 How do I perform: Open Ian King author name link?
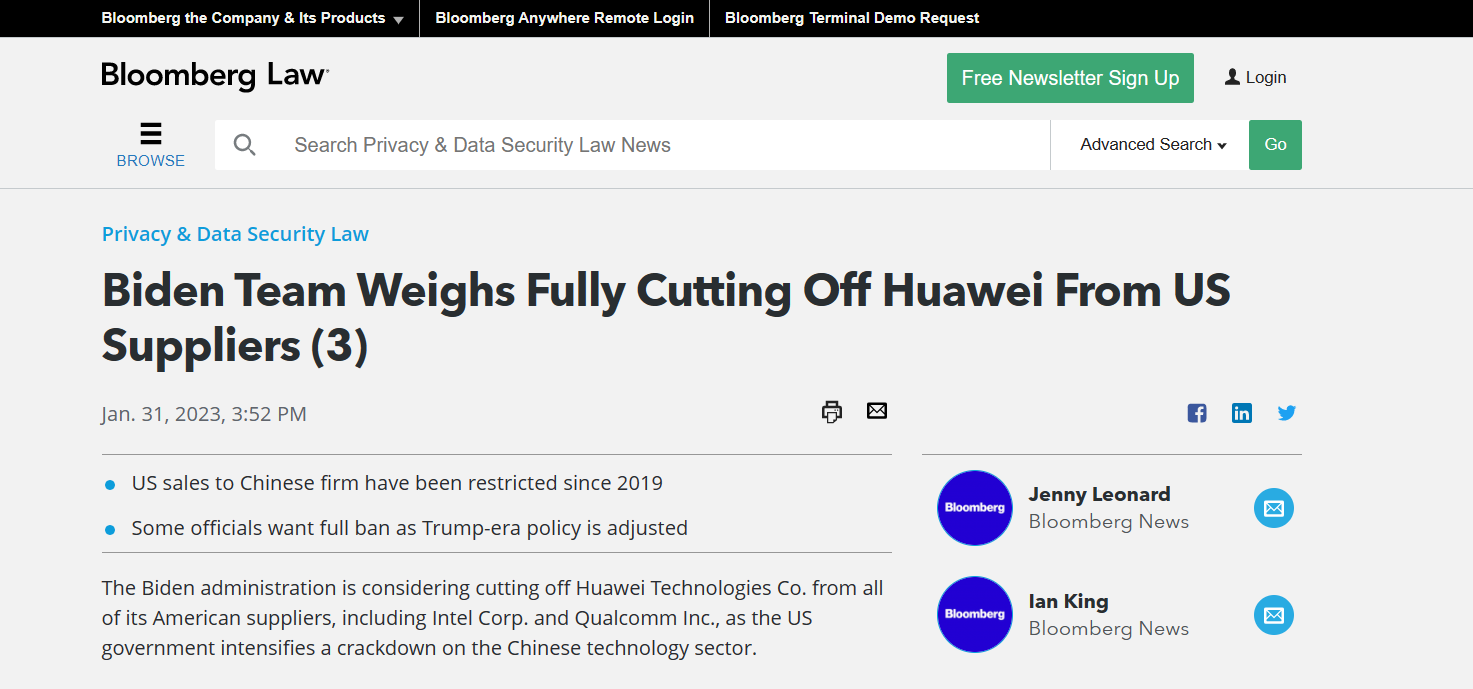tap(1068, 601)
